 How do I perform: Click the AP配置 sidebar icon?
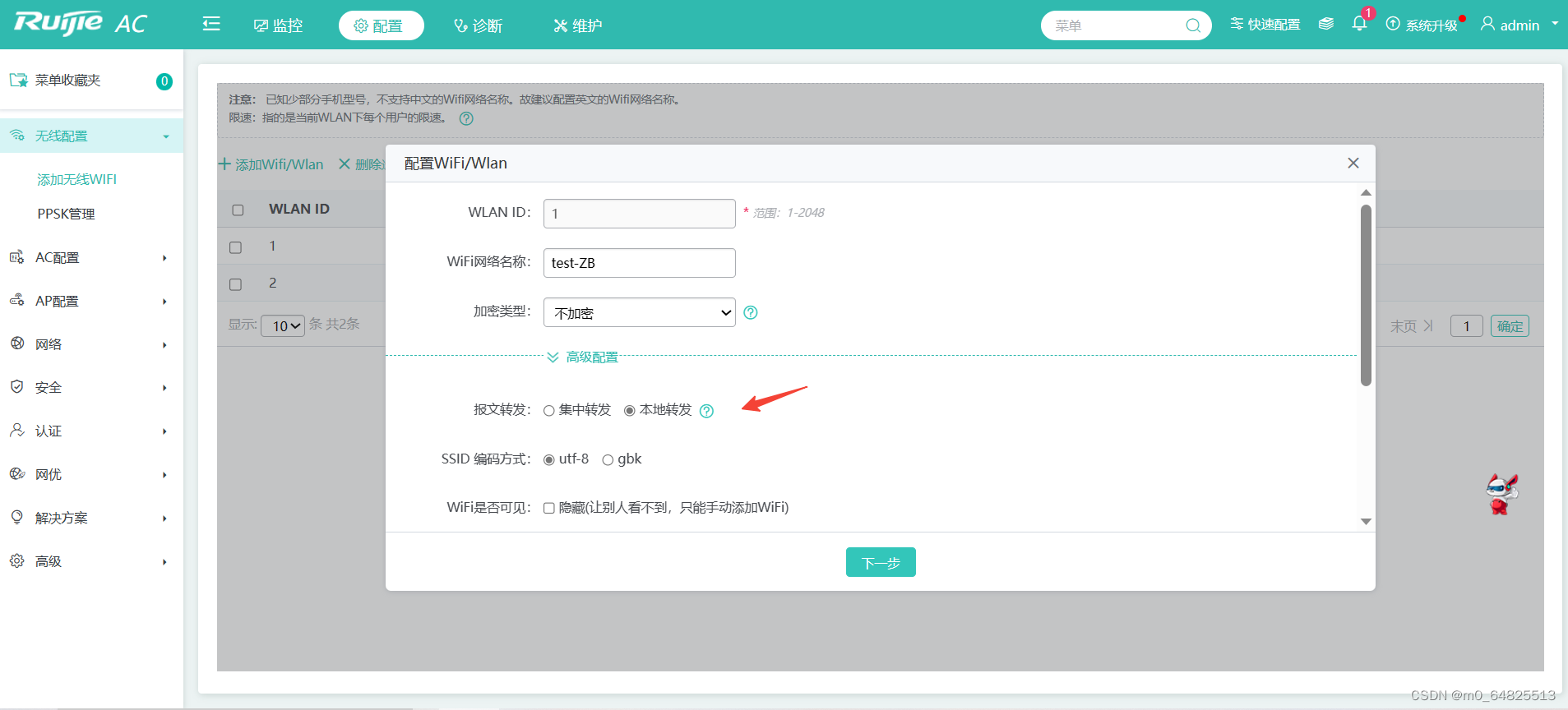(17, 301)
